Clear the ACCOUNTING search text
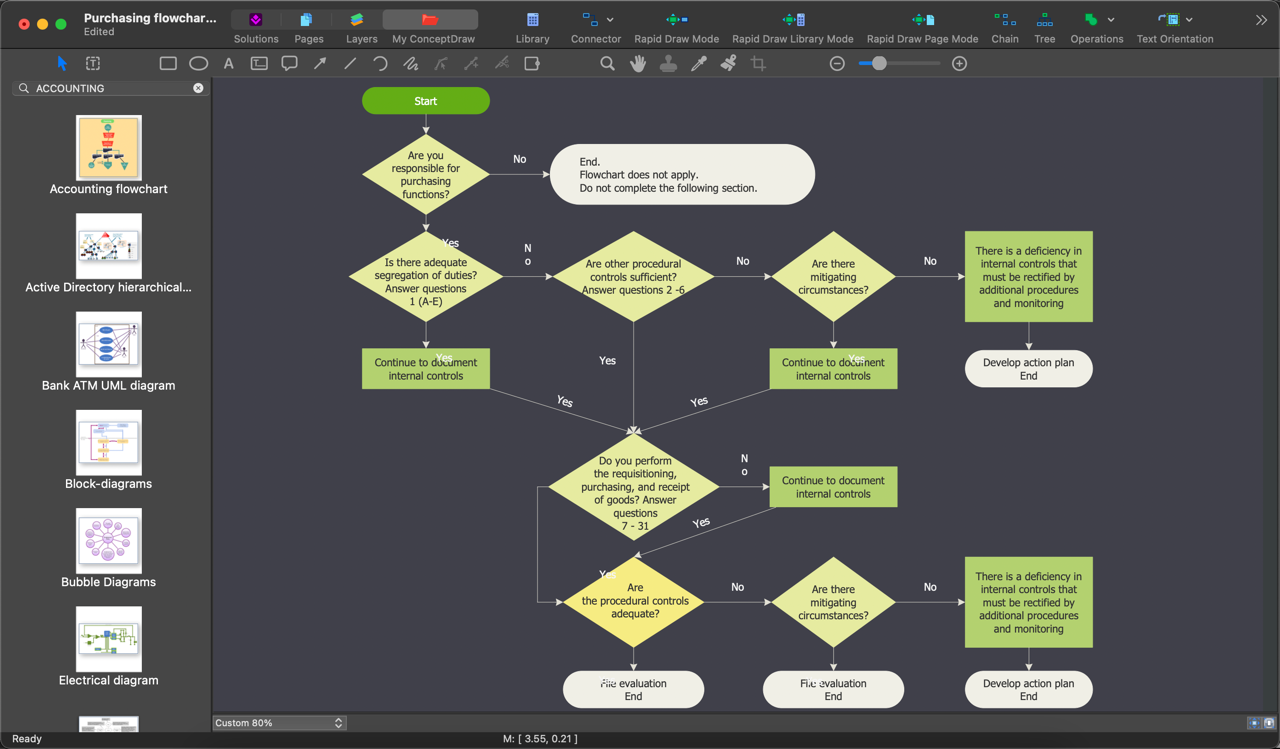 point(198,88)
